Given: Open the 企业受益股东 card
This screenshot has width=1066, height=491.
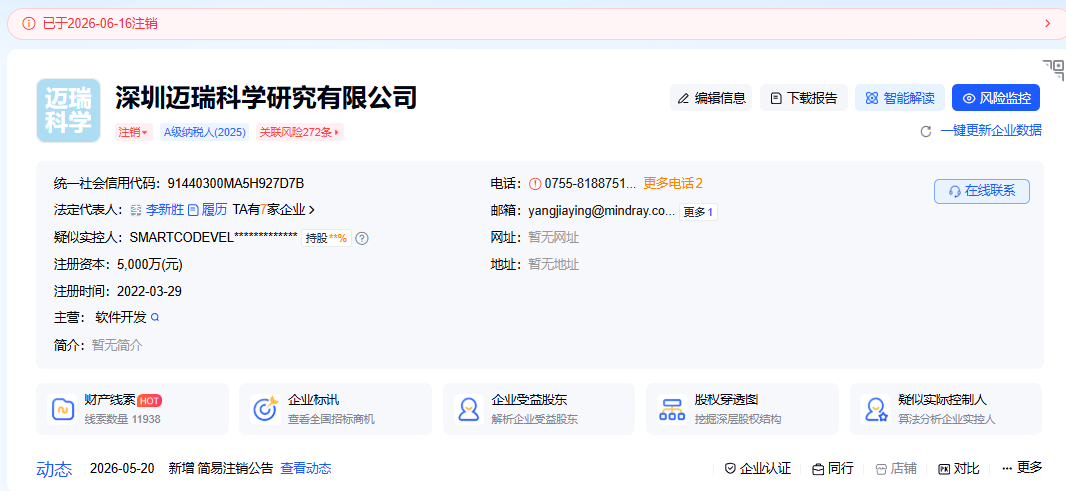Looking at the screenshot, I should pyautogui.click(x=538, y=409).
